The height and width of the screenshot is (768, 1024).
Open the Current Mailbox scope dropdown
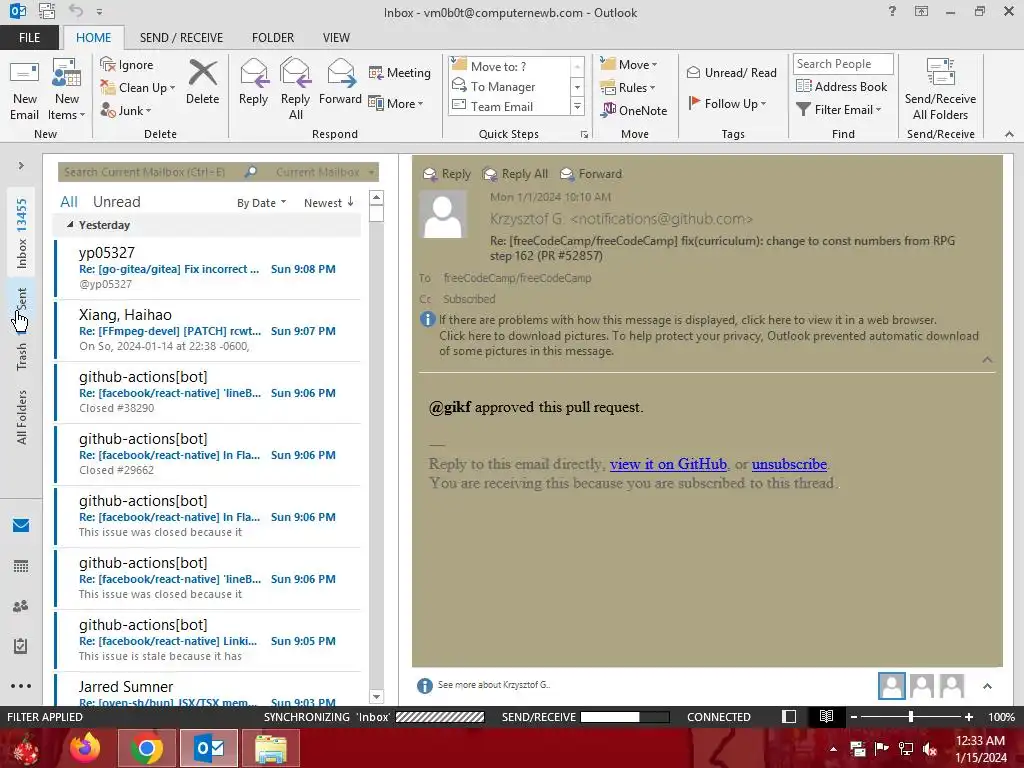click(x=325, y=172)
